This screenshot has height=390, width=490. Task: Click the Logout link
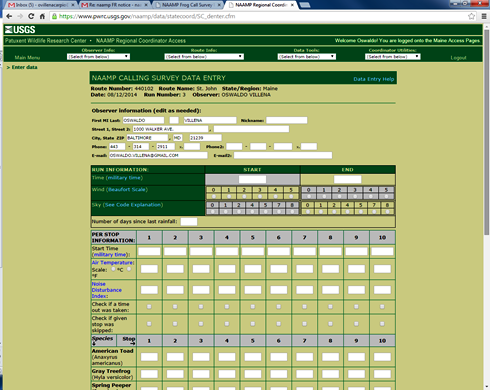[x=458, y=58]
